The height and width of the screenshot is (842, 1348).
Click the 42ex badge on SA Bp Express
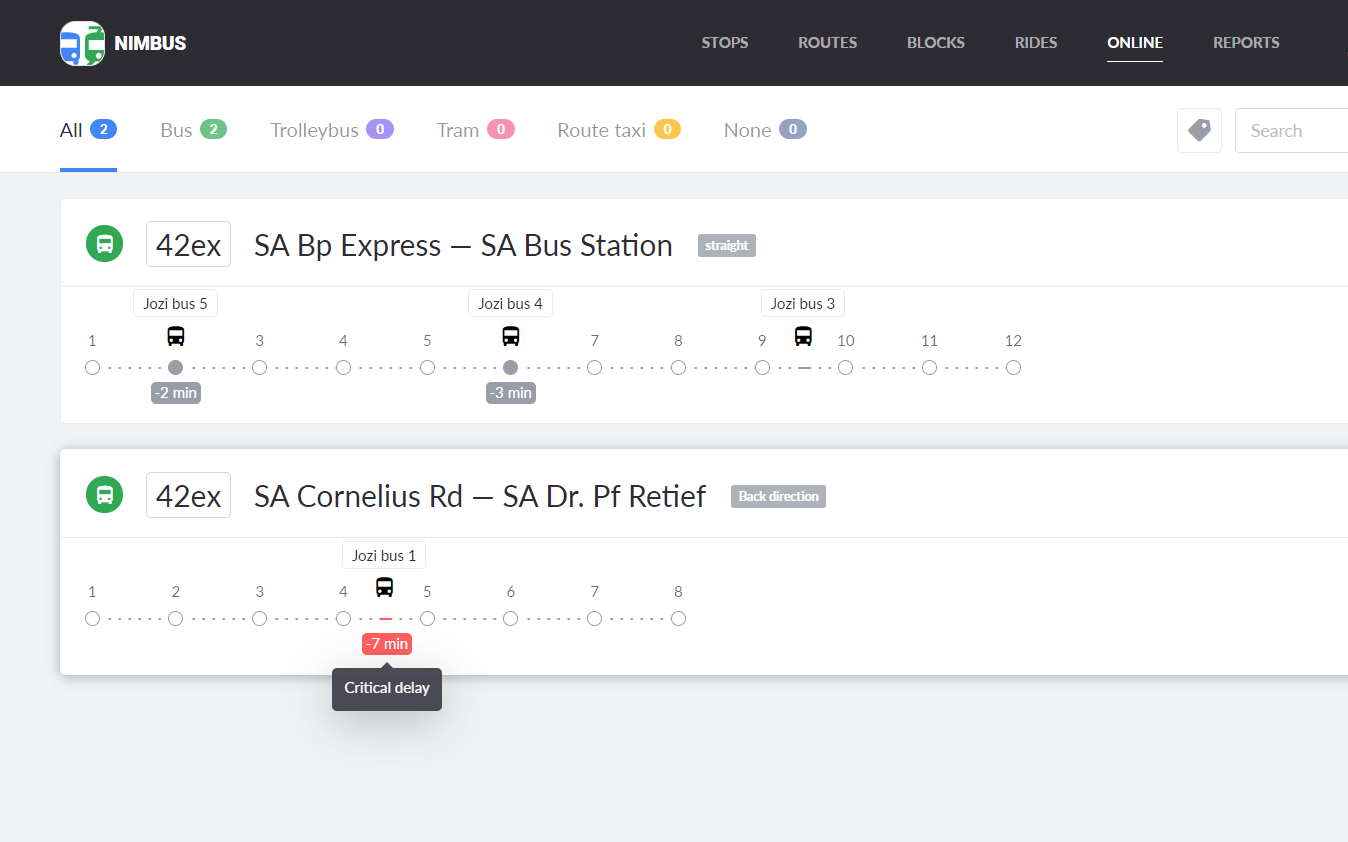click(188, 245)
